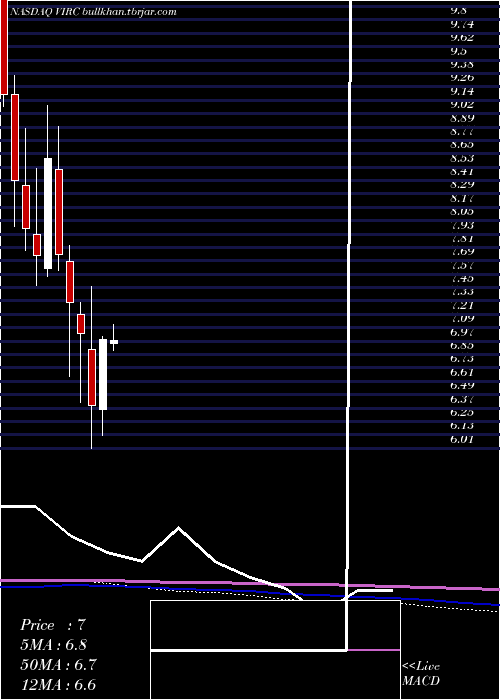Click the 9.38 price level label

point(462,64)
